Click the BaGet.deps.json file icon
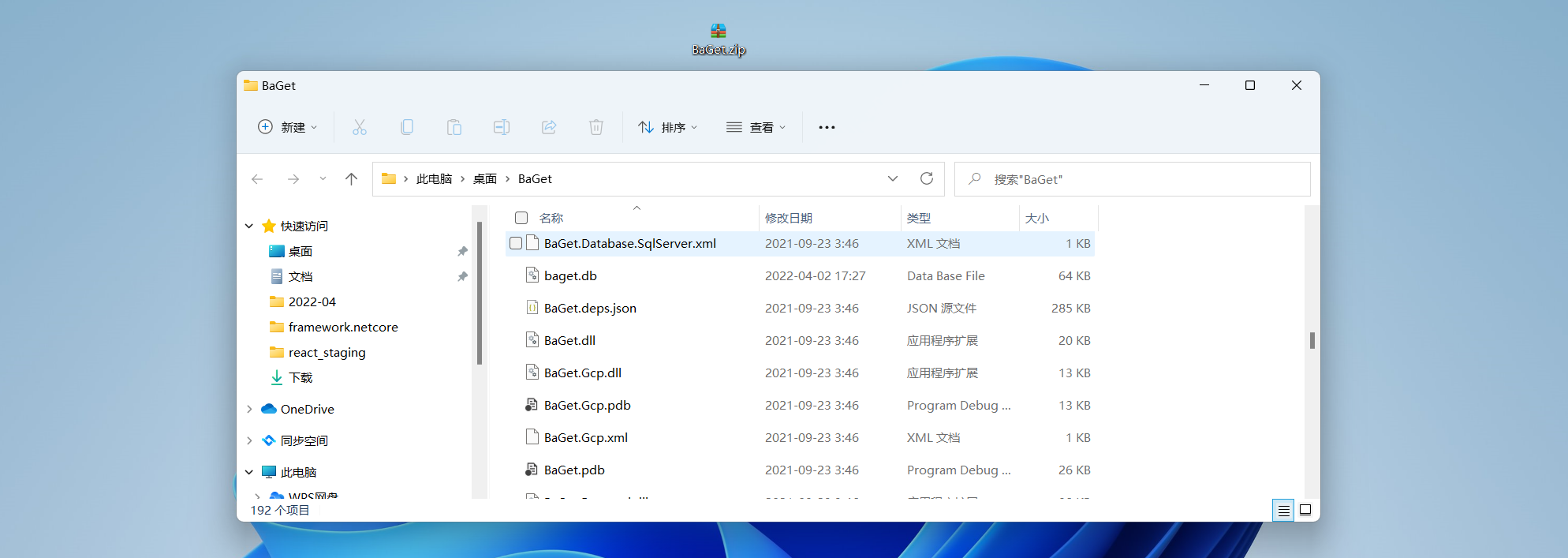 point(532,308)
